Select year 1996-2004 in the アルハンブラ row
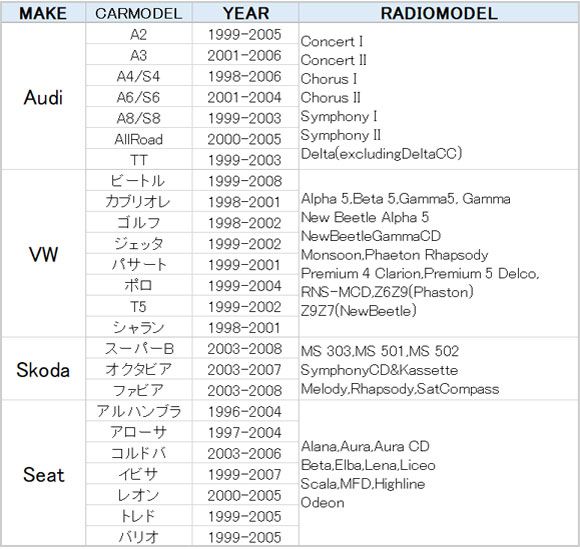The image size is (580, 549). coord(246,411)
